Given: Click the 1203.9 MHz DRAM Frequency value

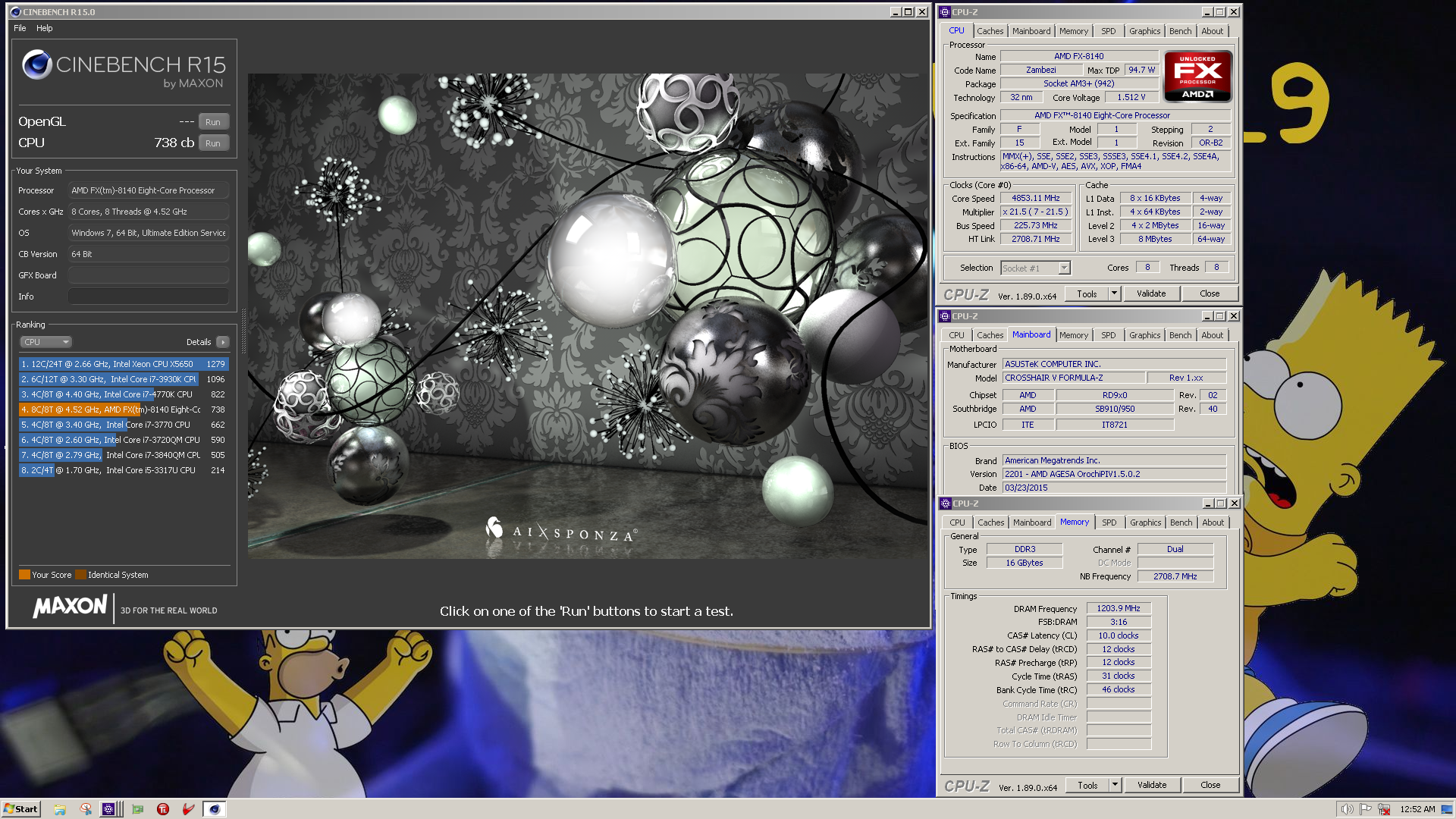Looking at the screenshot, I should coord(1119,608).
